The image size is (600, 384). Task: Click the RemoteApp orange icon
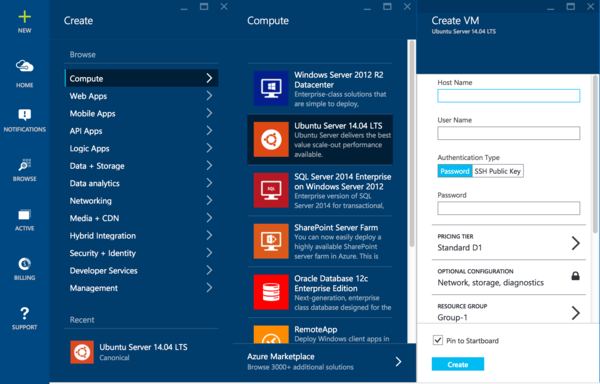[271, 334]
